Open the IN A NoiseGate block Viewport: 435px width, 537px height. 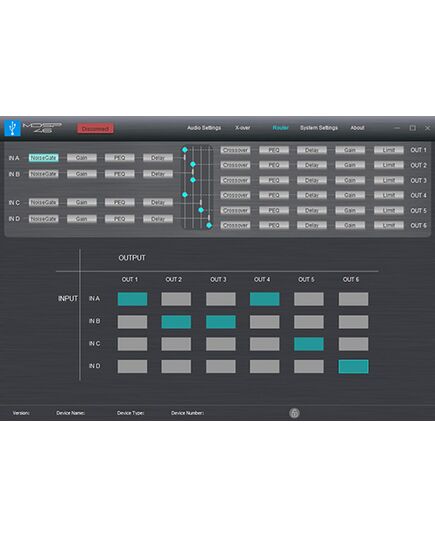pos(44,158)
